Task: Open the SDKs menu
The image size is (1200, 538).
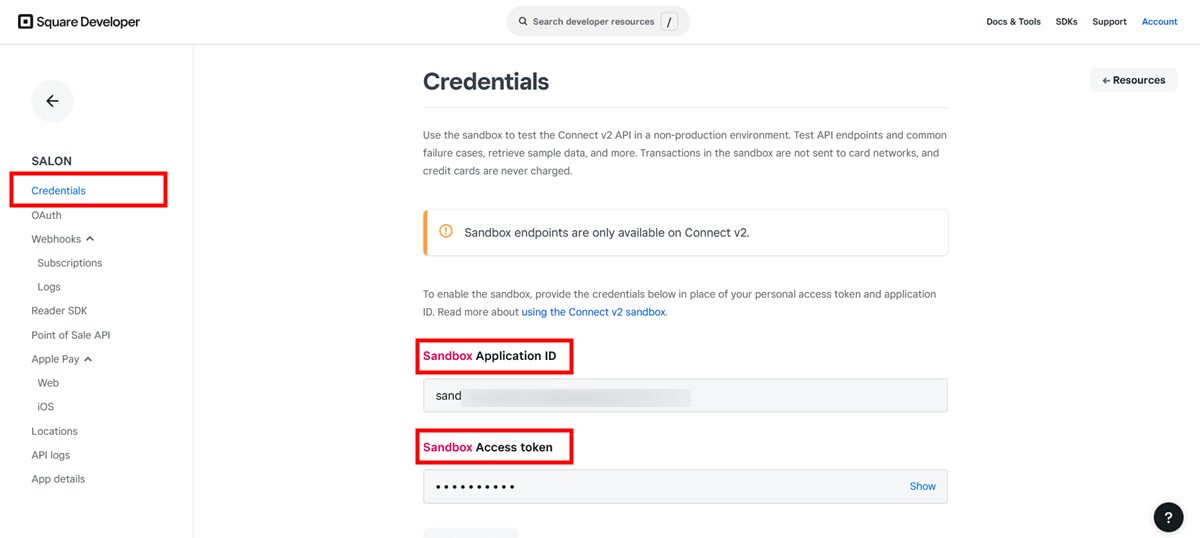Action: (x=1066, y=22)
